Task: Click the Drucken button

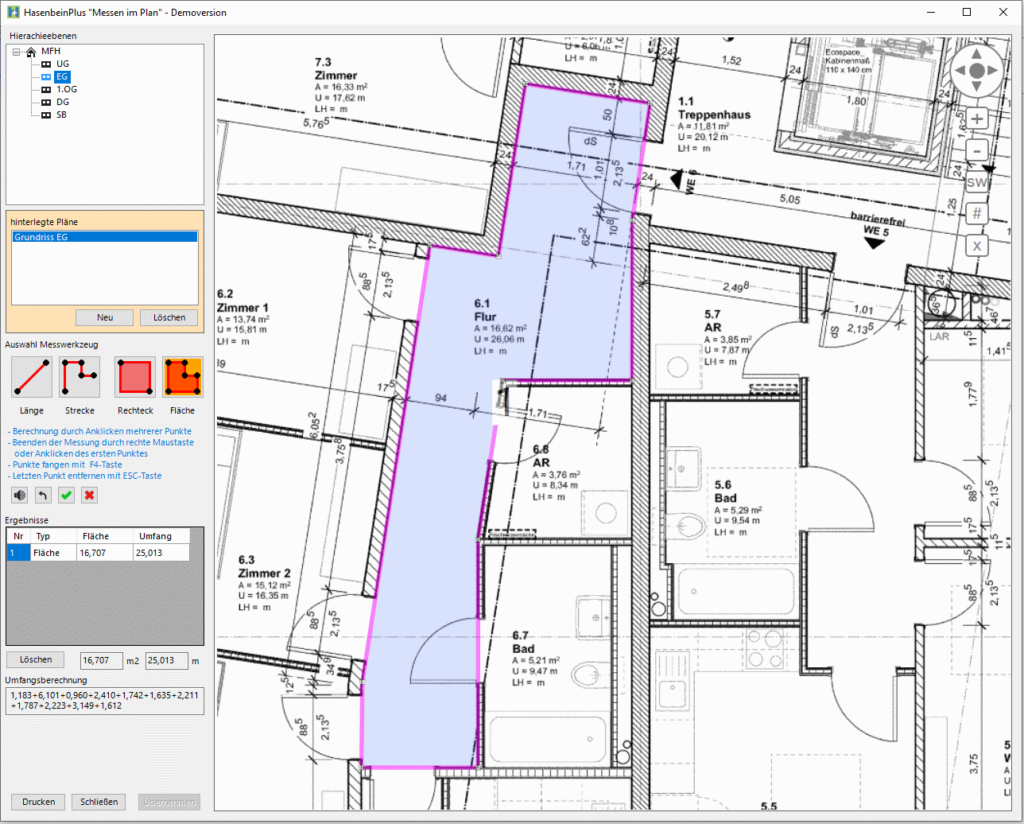Action: (39, 802)
